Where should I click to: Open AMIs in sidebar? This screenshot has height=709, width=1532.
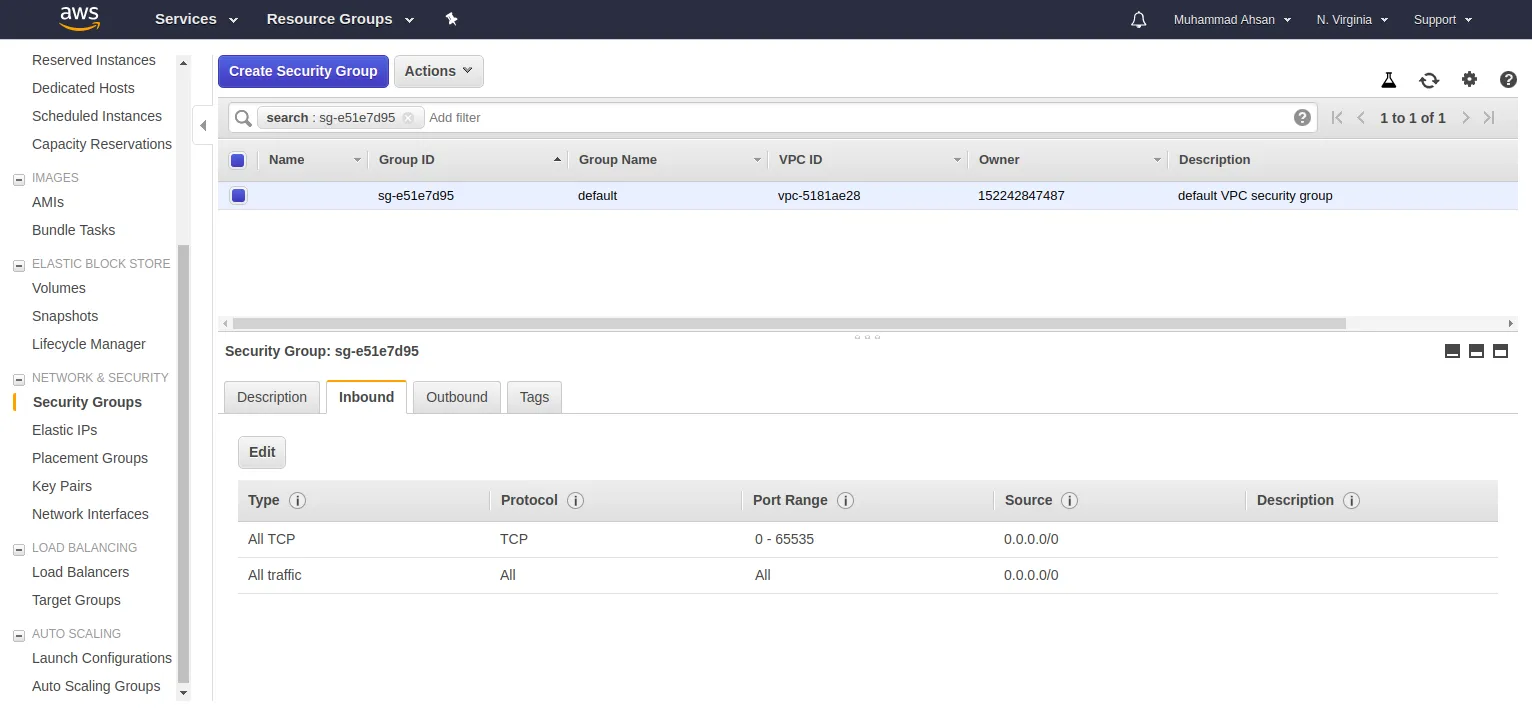pyautogui.click(x=48, y=202)
